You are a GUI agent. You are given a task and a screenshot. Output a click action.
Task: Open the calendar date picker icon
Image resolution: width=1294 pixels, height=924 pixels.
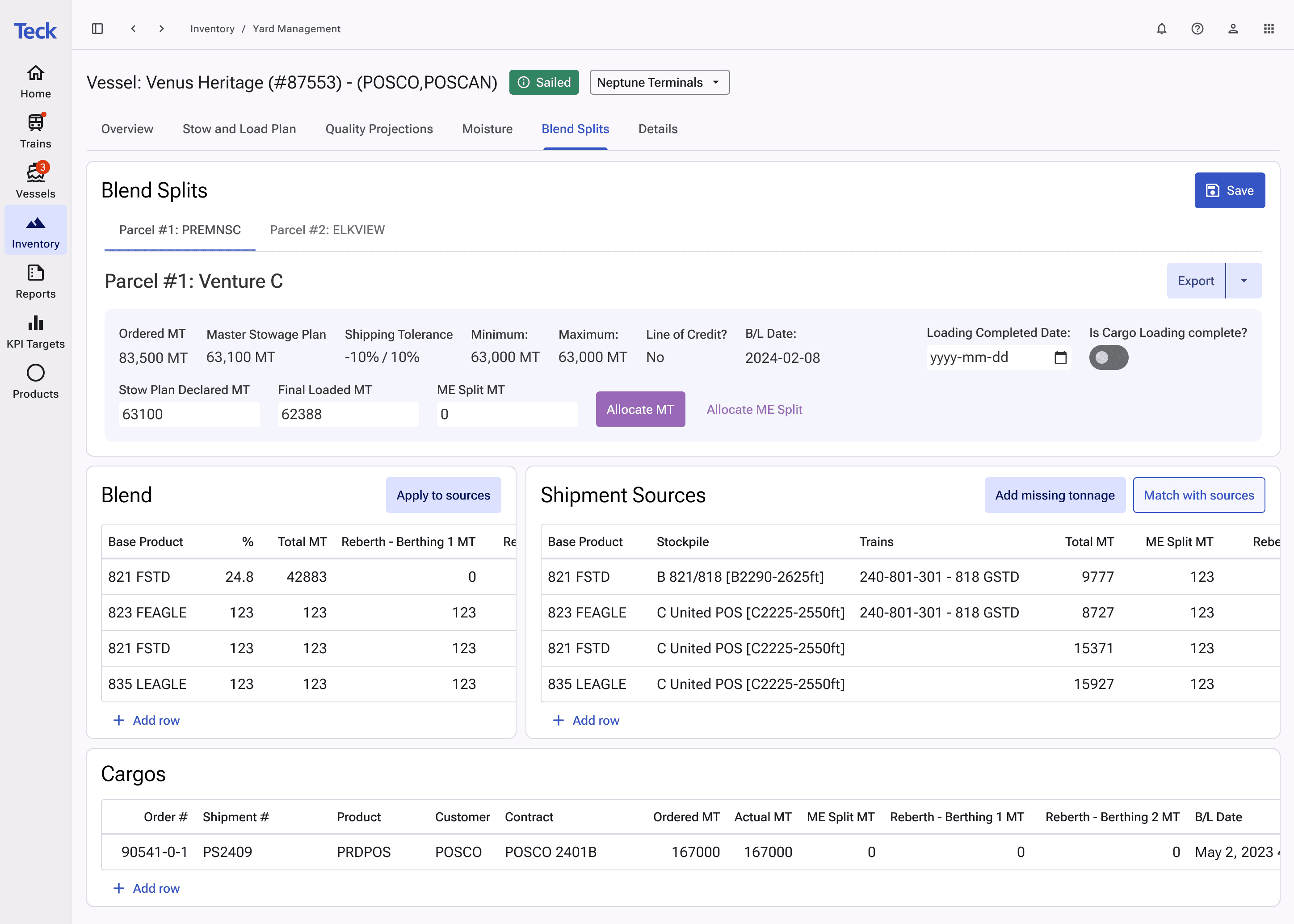coord(1061,357)
